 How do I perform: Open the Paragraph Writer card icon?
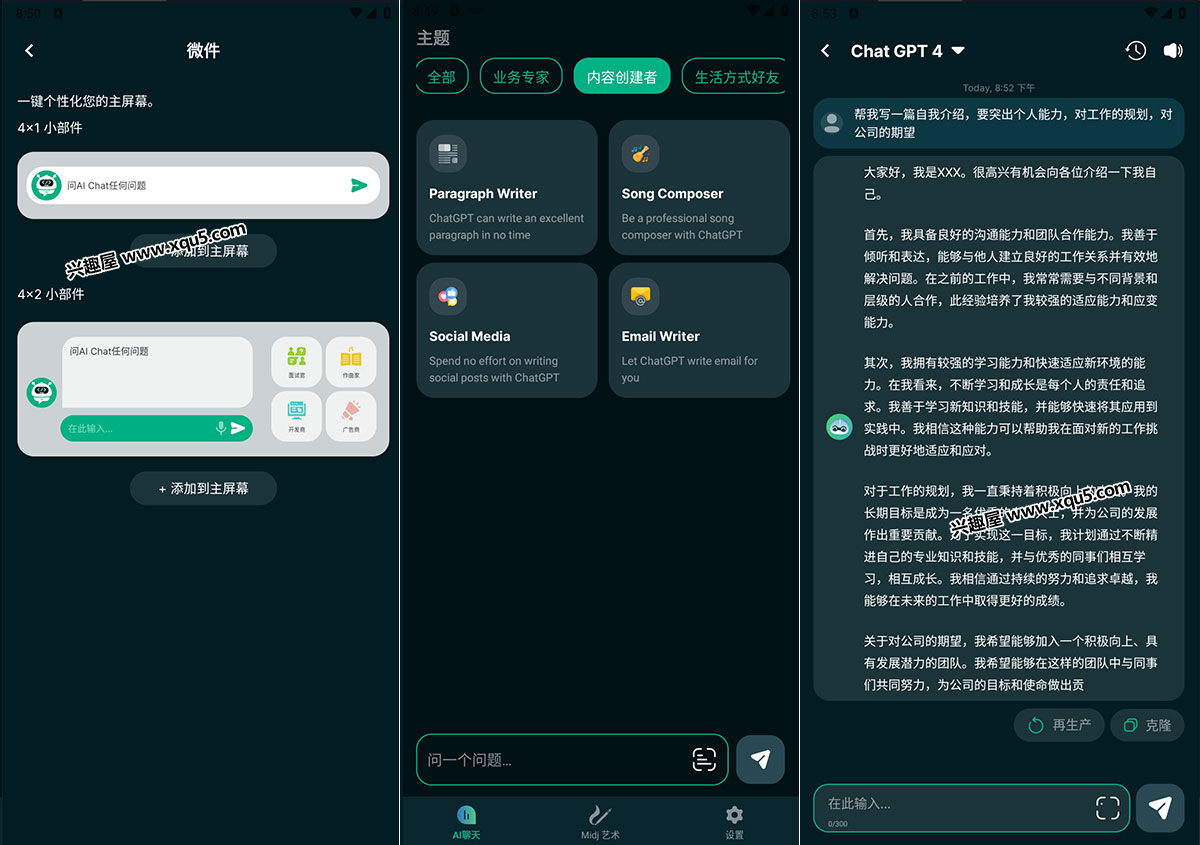point(448,154)
